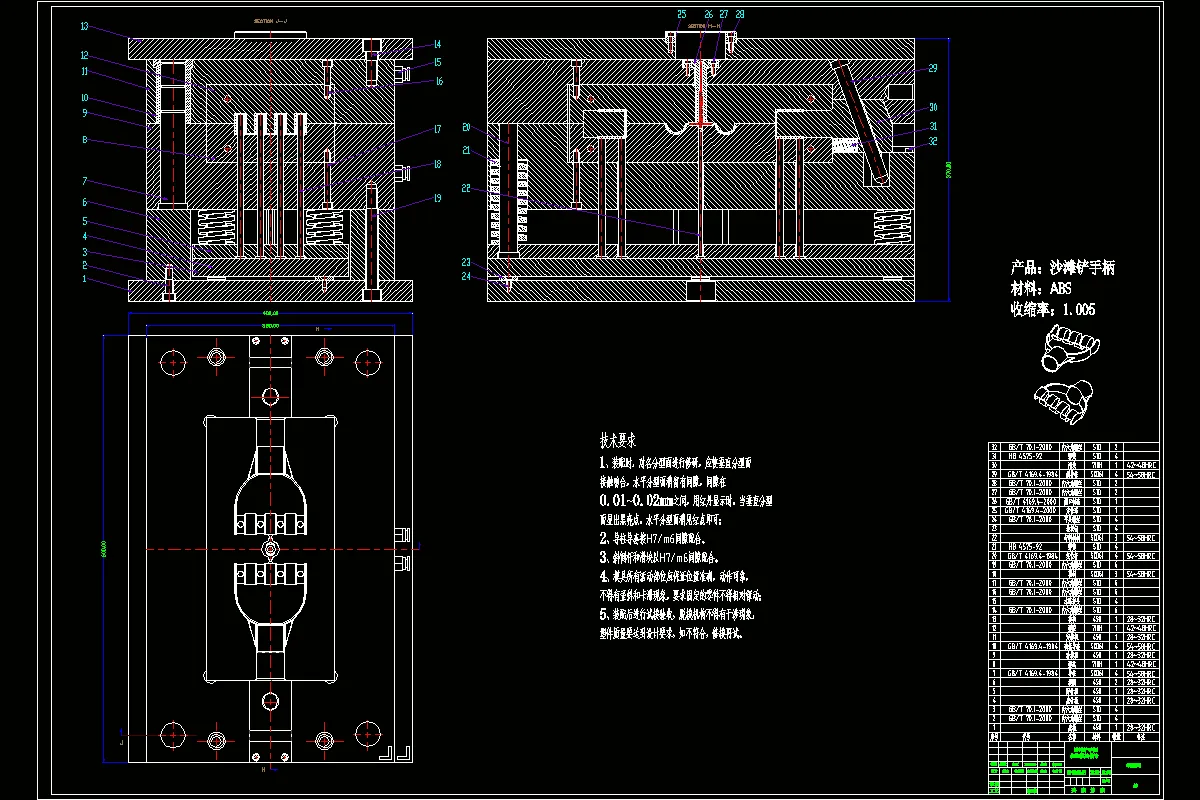Click the upper 3D handle model view
The image size is (1200, 800).
tap(1071, 347)
